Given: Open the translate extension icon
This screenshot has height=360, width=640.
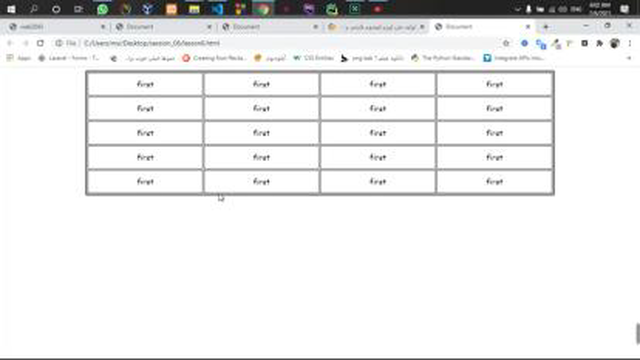Looking at the screenshot, I should click(x=541, y=43).
